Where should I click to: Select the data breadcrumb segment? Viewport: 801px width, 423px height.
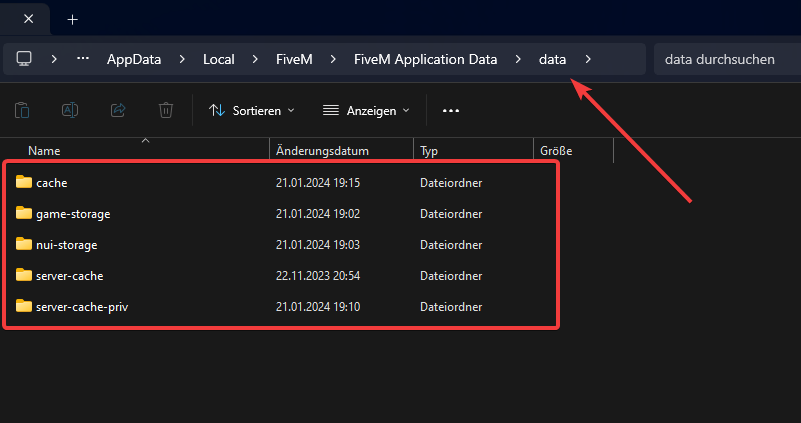pyautogui.click(x=552, y=59)
